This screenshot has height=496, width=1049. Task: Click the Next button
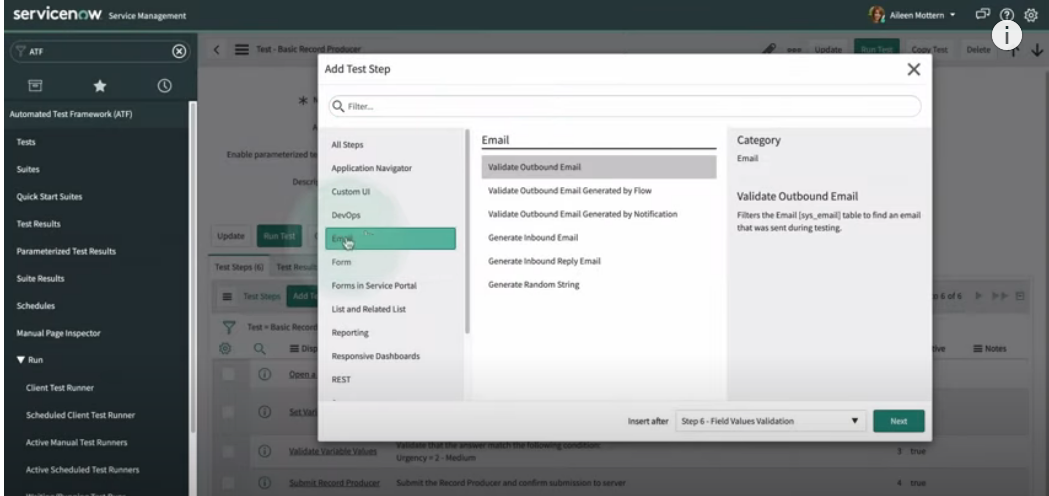[898, 421]
